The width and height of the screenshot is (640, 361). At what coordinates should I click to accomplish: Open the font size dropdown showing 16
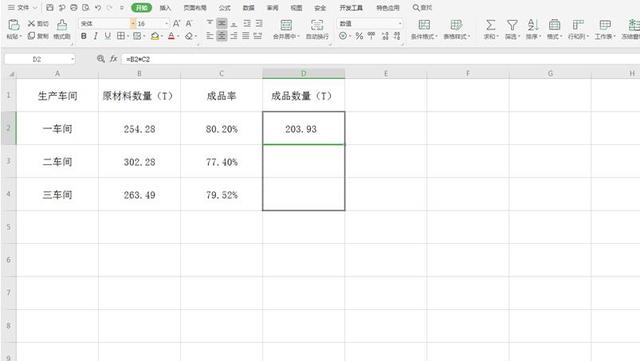(x=166, y=24)
